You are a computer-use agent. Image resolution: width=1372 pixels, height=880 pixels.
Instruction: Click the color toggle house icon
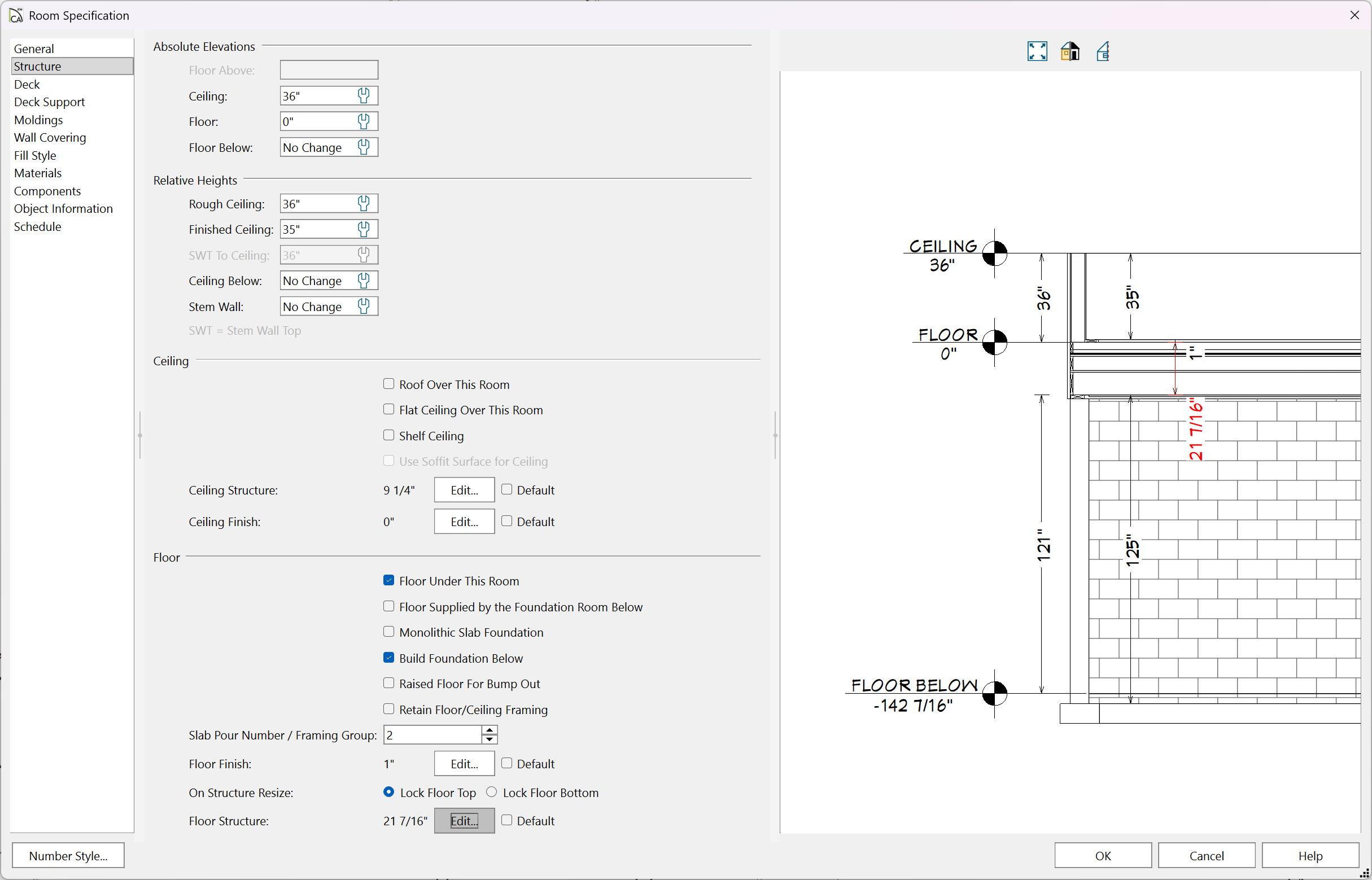pyautogui.click(x=1070, y=51)
